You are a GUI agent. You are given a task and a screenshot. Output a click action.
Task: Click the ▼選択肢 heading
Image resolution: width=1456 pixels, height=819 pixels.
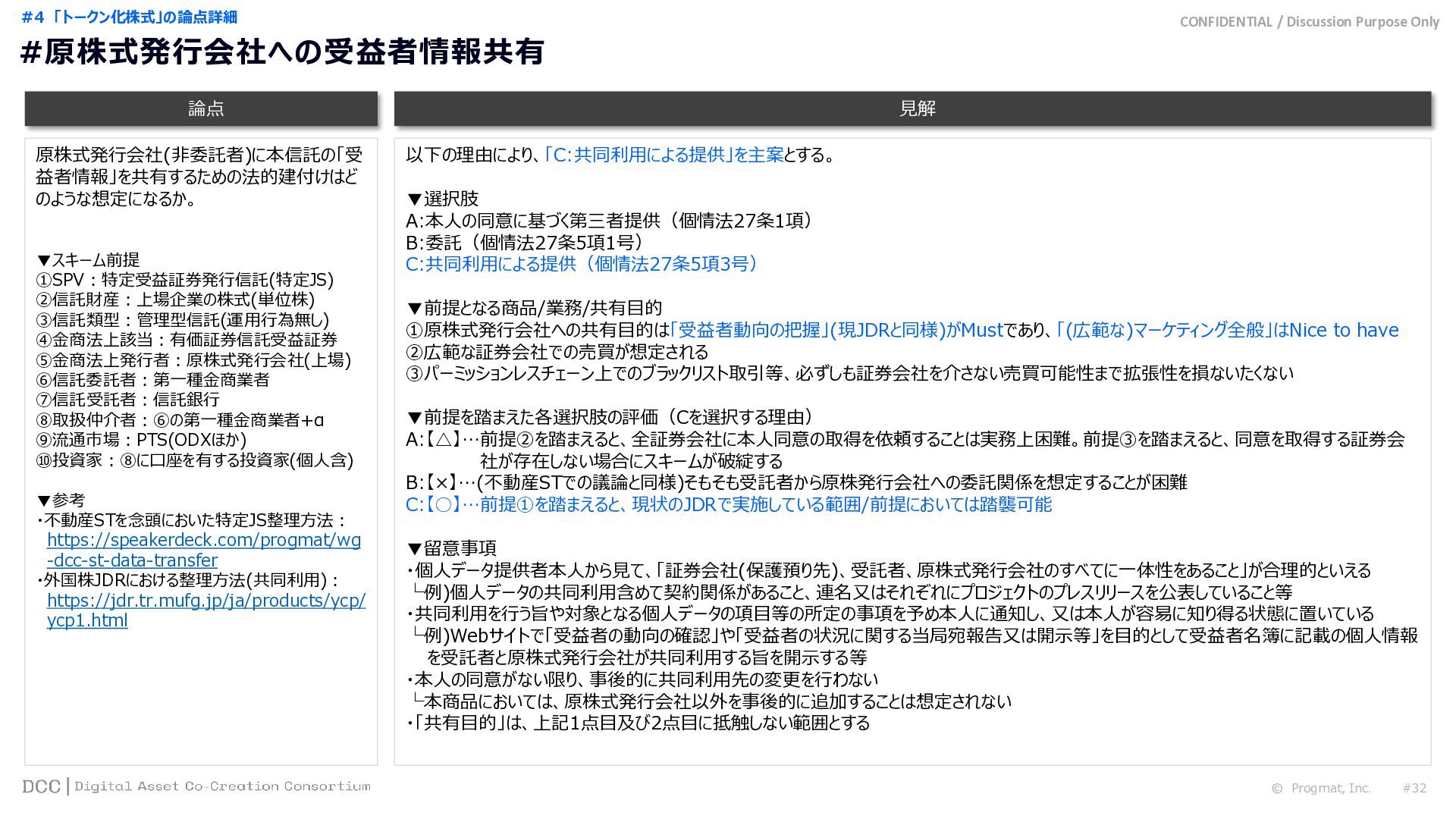[443, 199]
